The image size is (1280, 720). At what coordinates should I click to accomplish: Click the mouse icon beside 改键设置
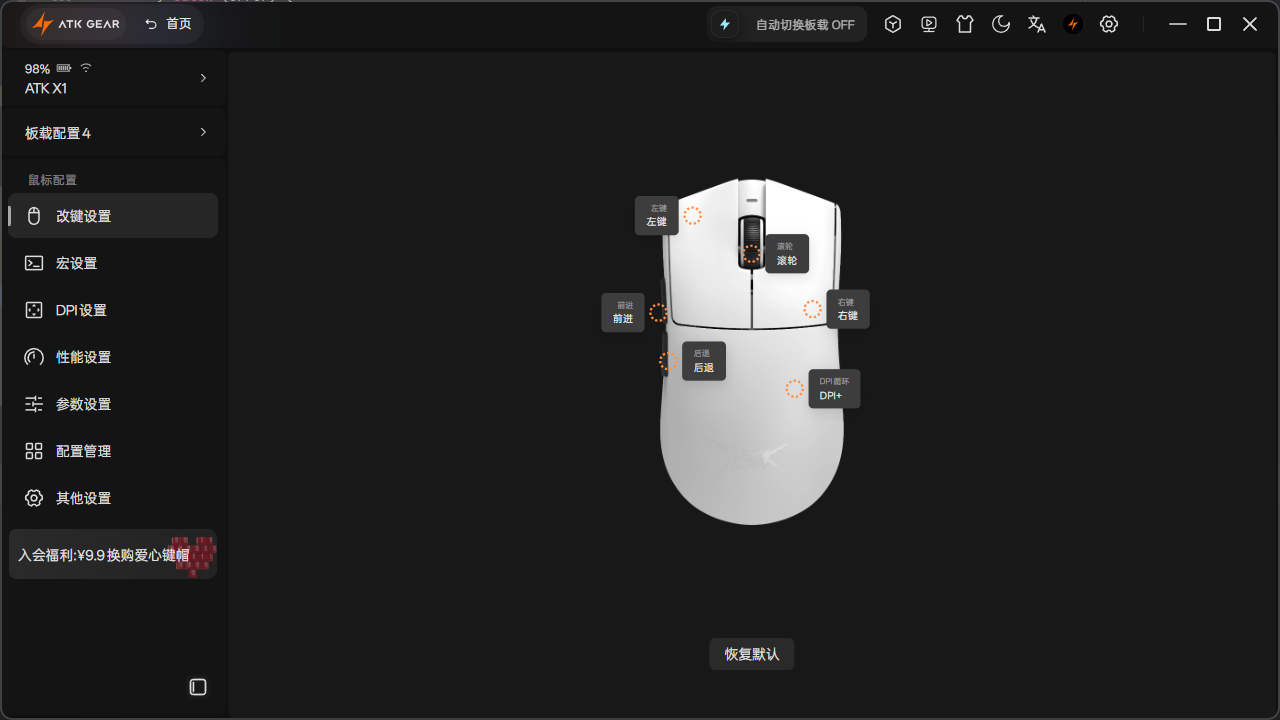[x=34, y=216]
